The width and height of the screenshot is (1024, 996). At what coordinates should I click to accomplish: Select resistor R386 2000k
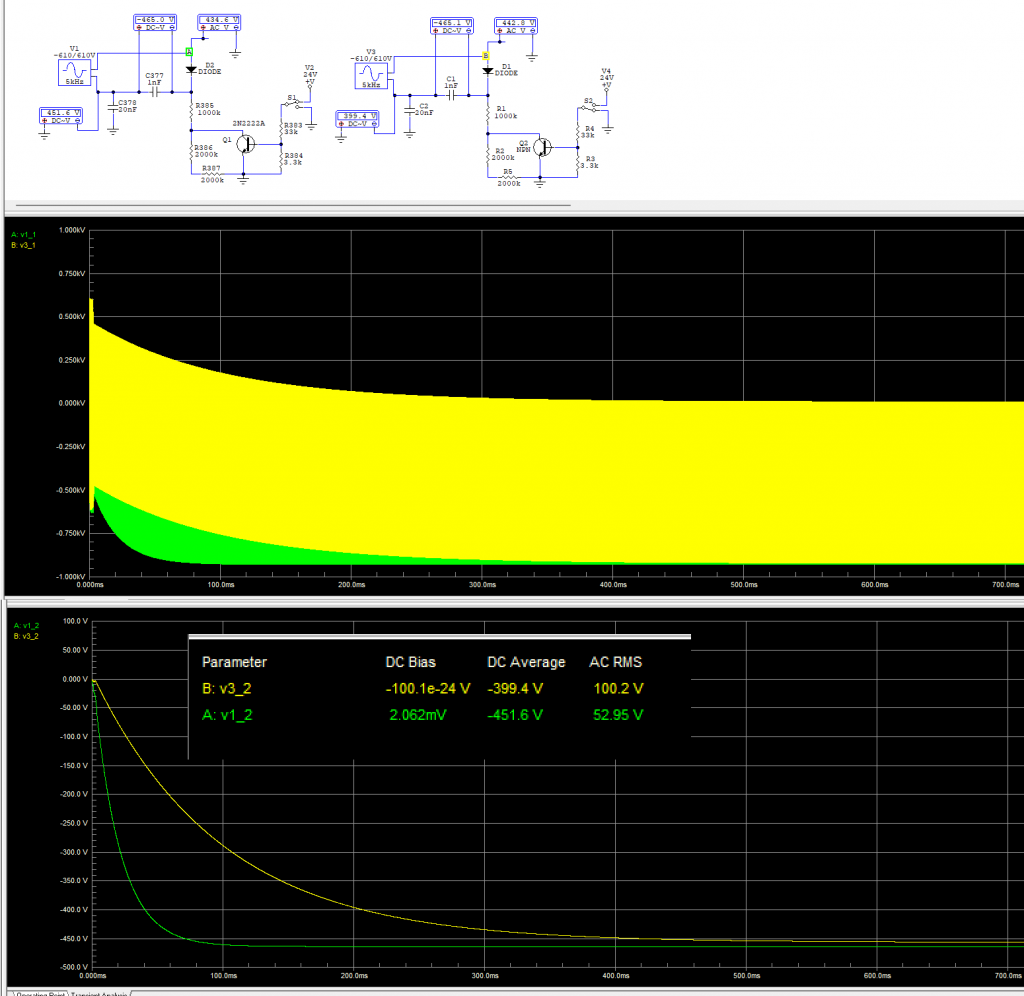pyautogui.click(x=191, y=151)
